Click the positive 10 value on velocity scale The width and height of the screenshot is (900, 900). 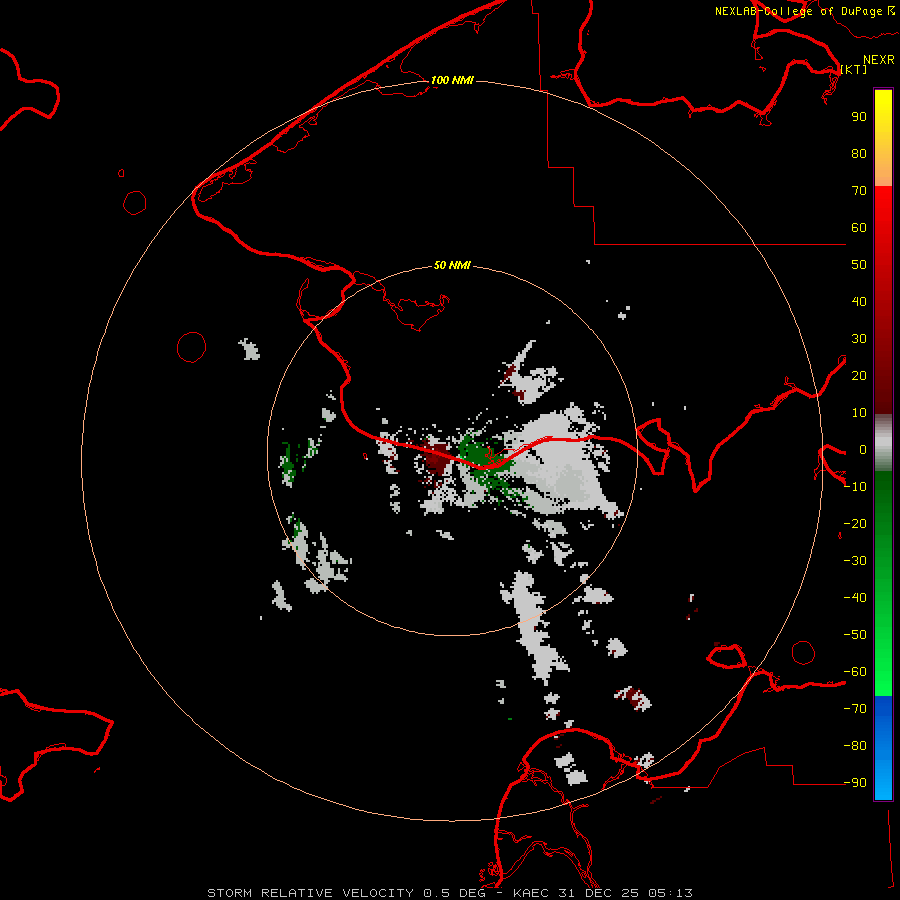859,413
